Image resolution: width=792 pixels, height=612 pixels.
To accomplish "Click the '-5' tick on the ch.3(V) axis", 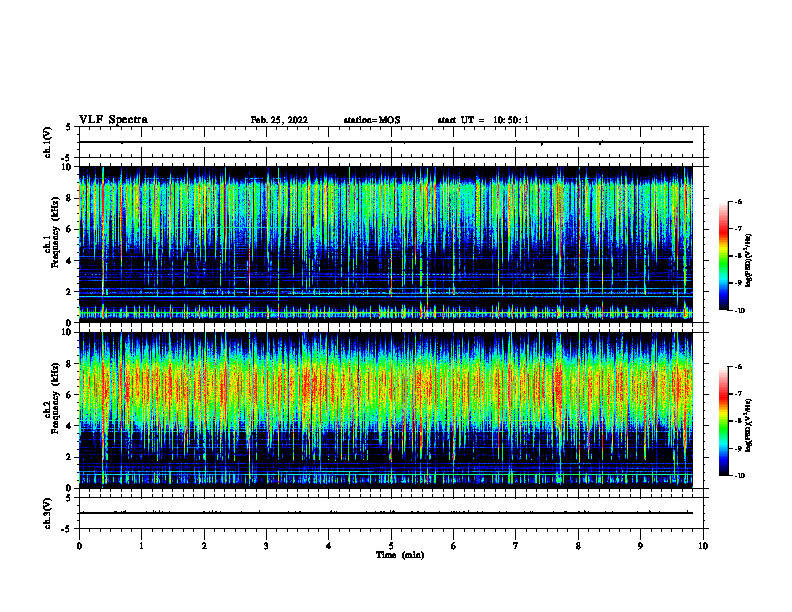I will coord(67,529).
